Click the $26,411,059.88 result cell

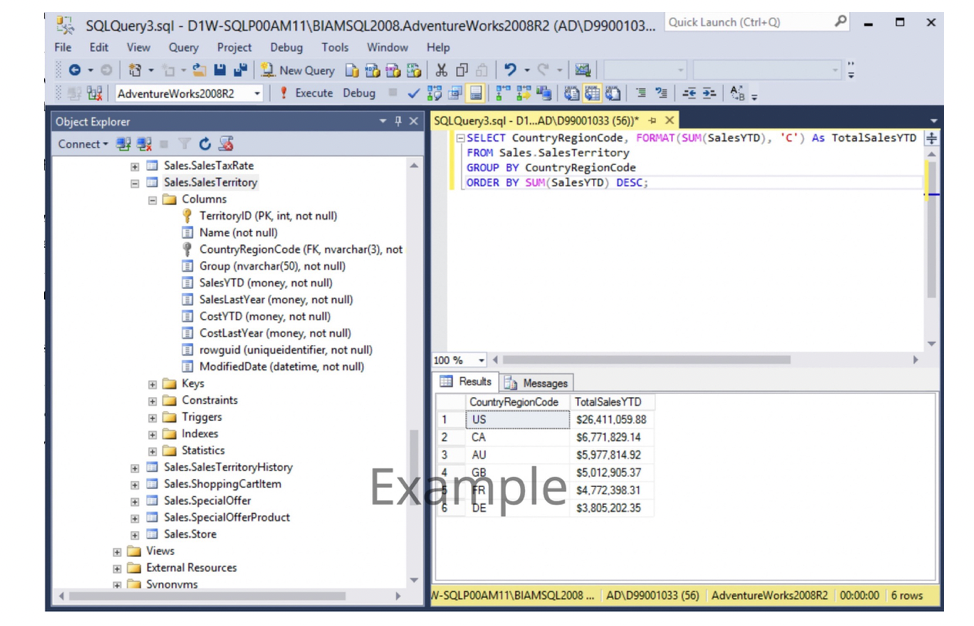tap(611, 420)
